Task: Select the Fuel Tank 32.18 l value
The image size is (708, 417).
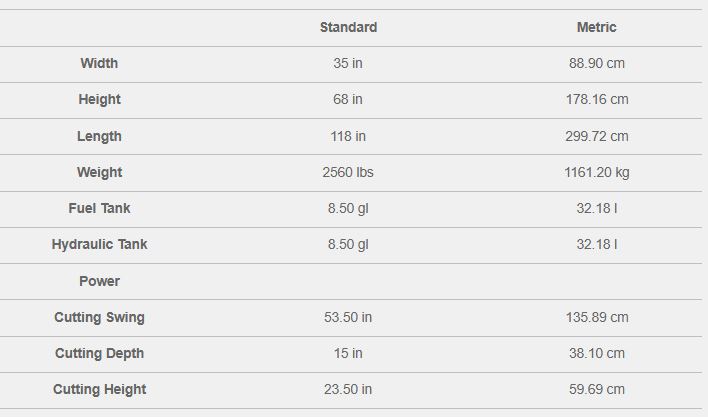Action: pos(597,208)
